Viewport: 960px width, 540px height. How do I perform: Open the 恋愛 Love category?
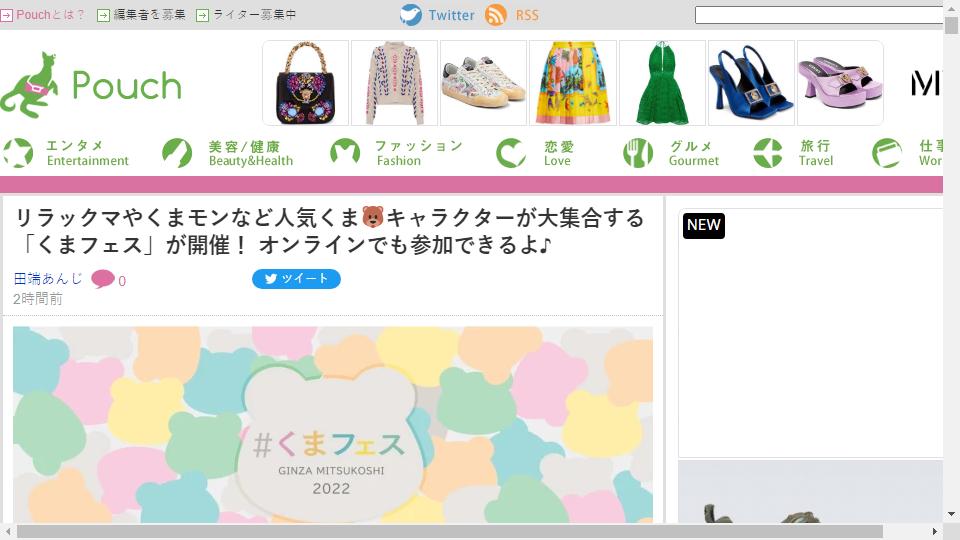pyautogui.click(x=558, y=153)
